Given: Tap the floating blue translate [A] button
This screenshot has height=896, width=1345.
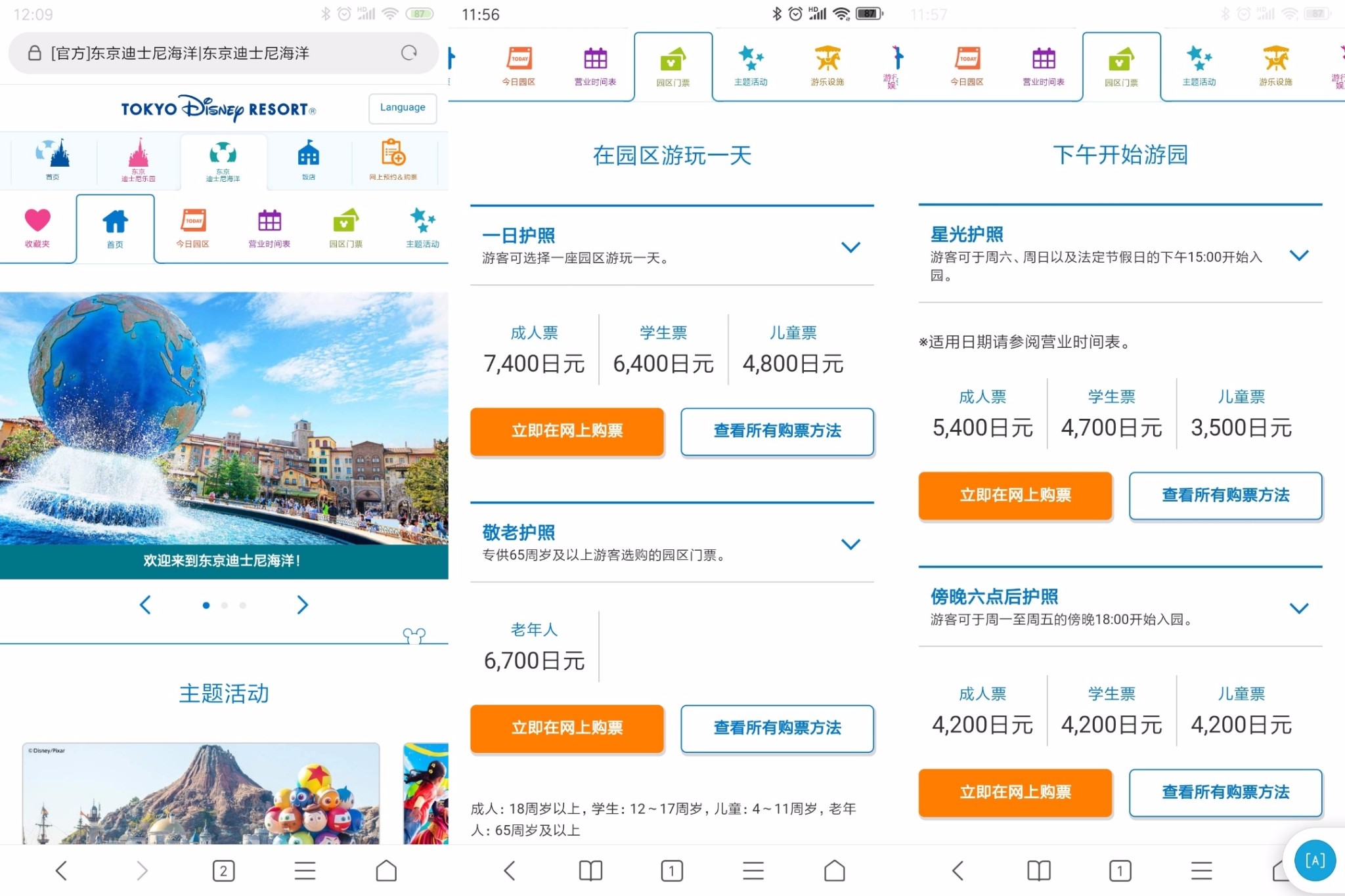Looking at the screenshot, I should pos(1315,861).
